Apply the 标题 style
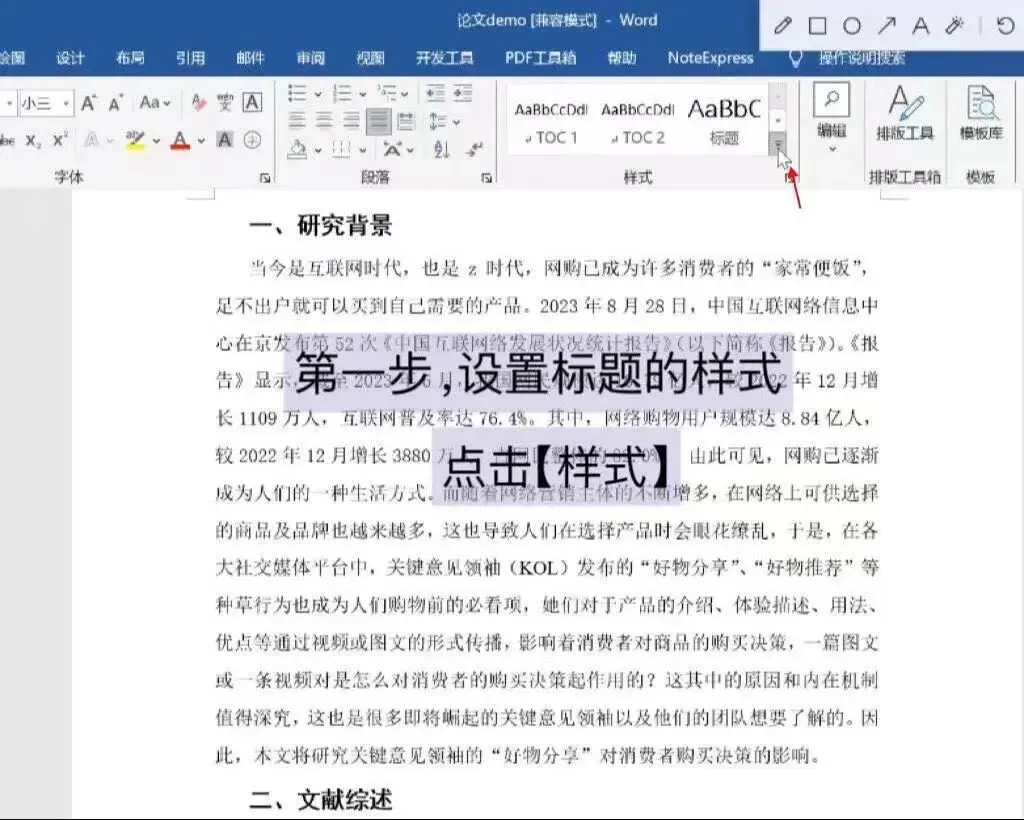The image size is (1024, 820). [x=724, y=122]
